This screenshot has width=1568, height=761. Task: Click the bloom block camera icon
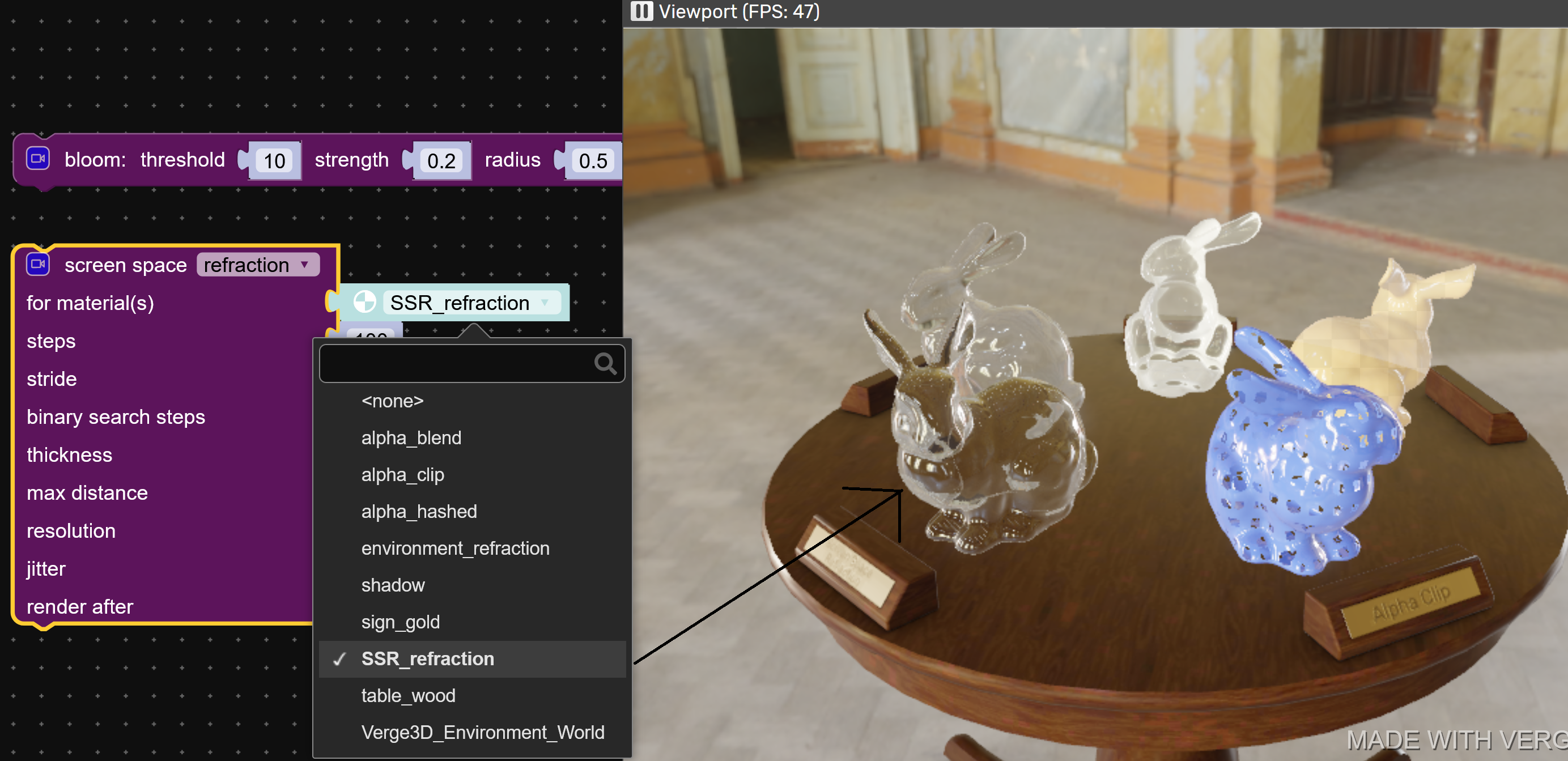pyautogui.click(x=38, y=159)
